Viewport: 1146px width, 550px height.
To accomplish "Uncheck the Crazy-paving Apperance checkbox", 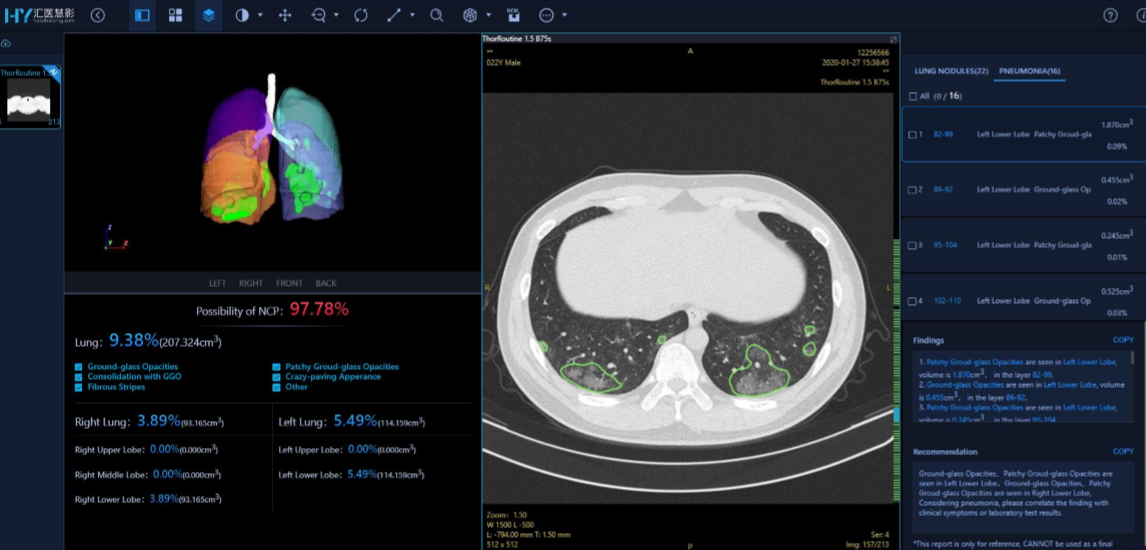I will (x=277, y=377).
